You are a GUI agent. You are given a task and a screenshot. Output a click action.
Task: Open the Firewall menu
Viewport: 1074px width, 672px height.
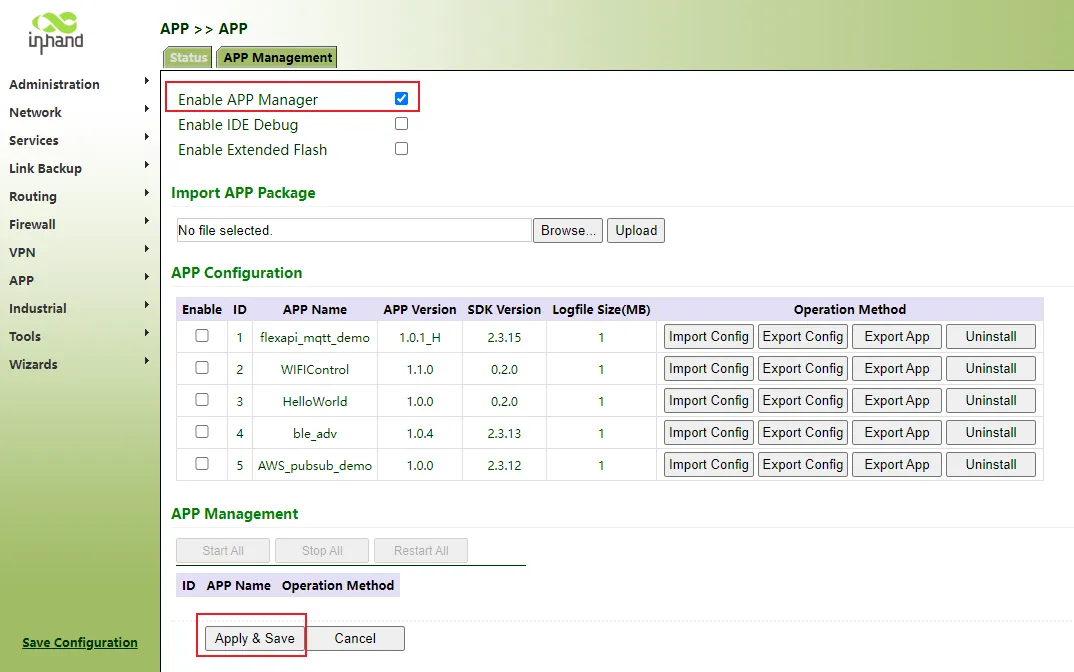click(x=32, y=225)
